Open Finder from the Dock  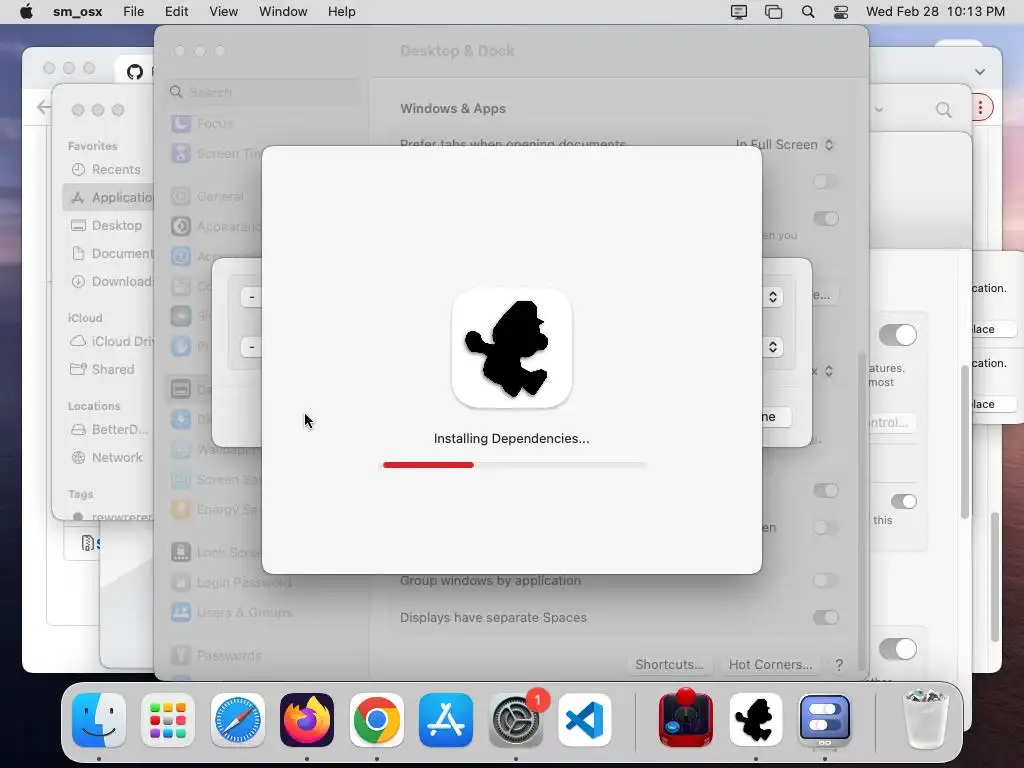[99, 720]
